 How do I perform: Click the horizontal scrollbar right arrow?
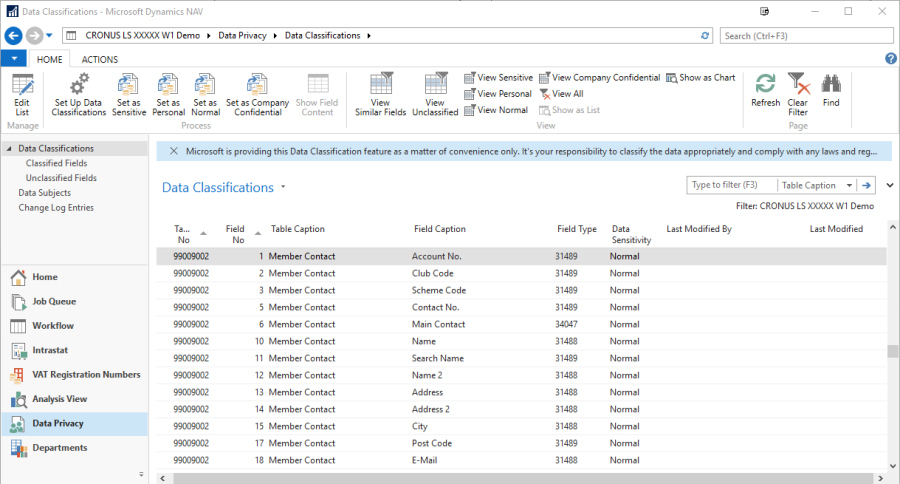(880, 478)
